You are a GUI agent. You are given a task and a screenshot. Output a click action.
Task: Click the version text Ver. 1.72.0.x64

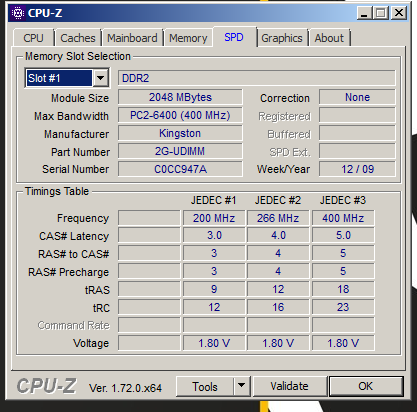tap(125, 388)
